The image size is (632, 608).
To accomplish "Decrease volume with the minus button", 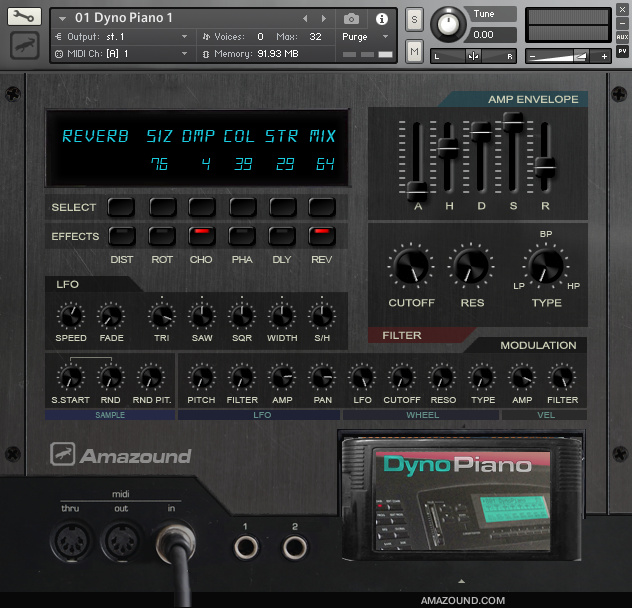I will click(532, 56).
